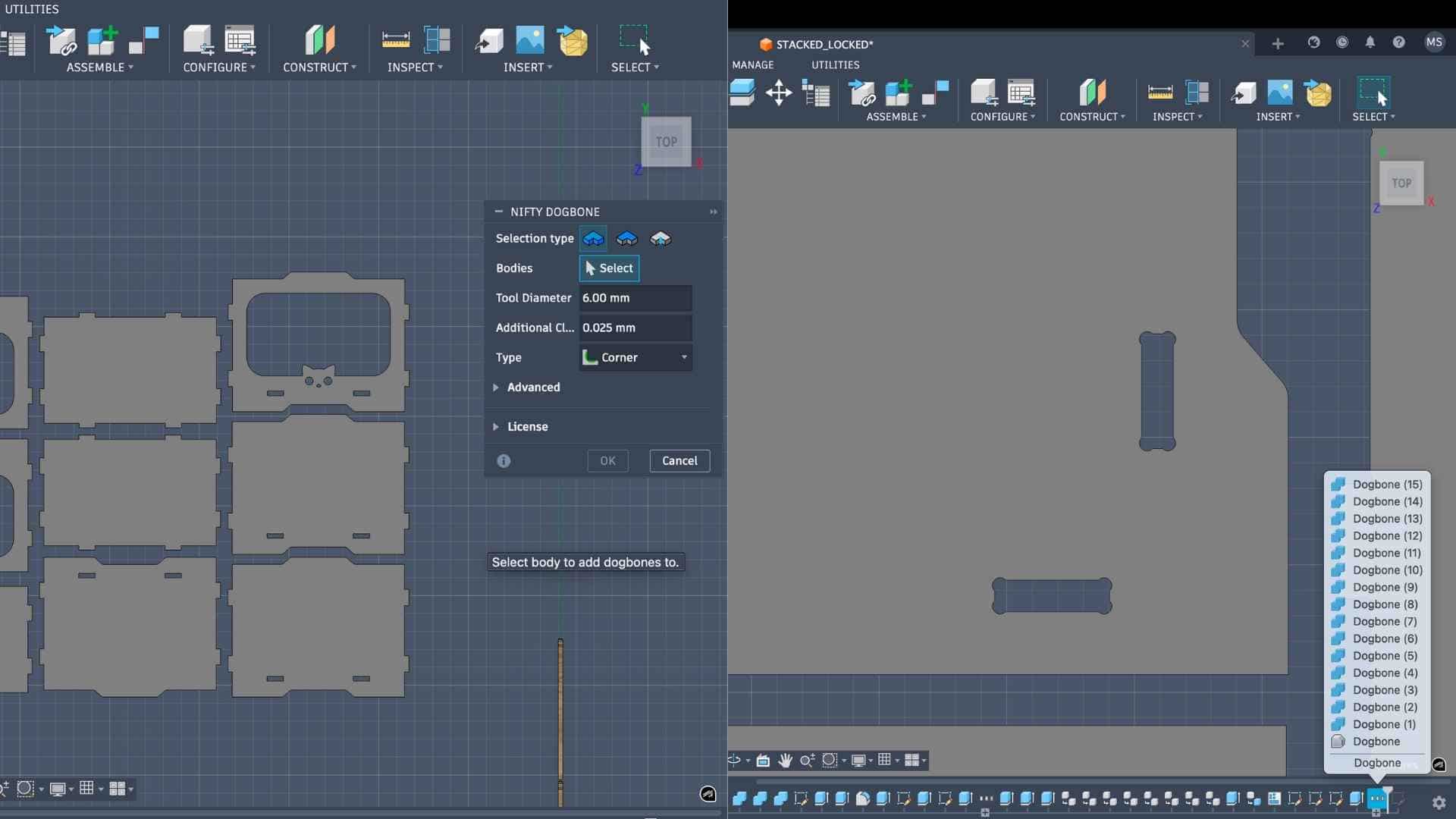
Task: Click Insert Mesh icon in right toolbar
Action: click(x=1318, y=93)
